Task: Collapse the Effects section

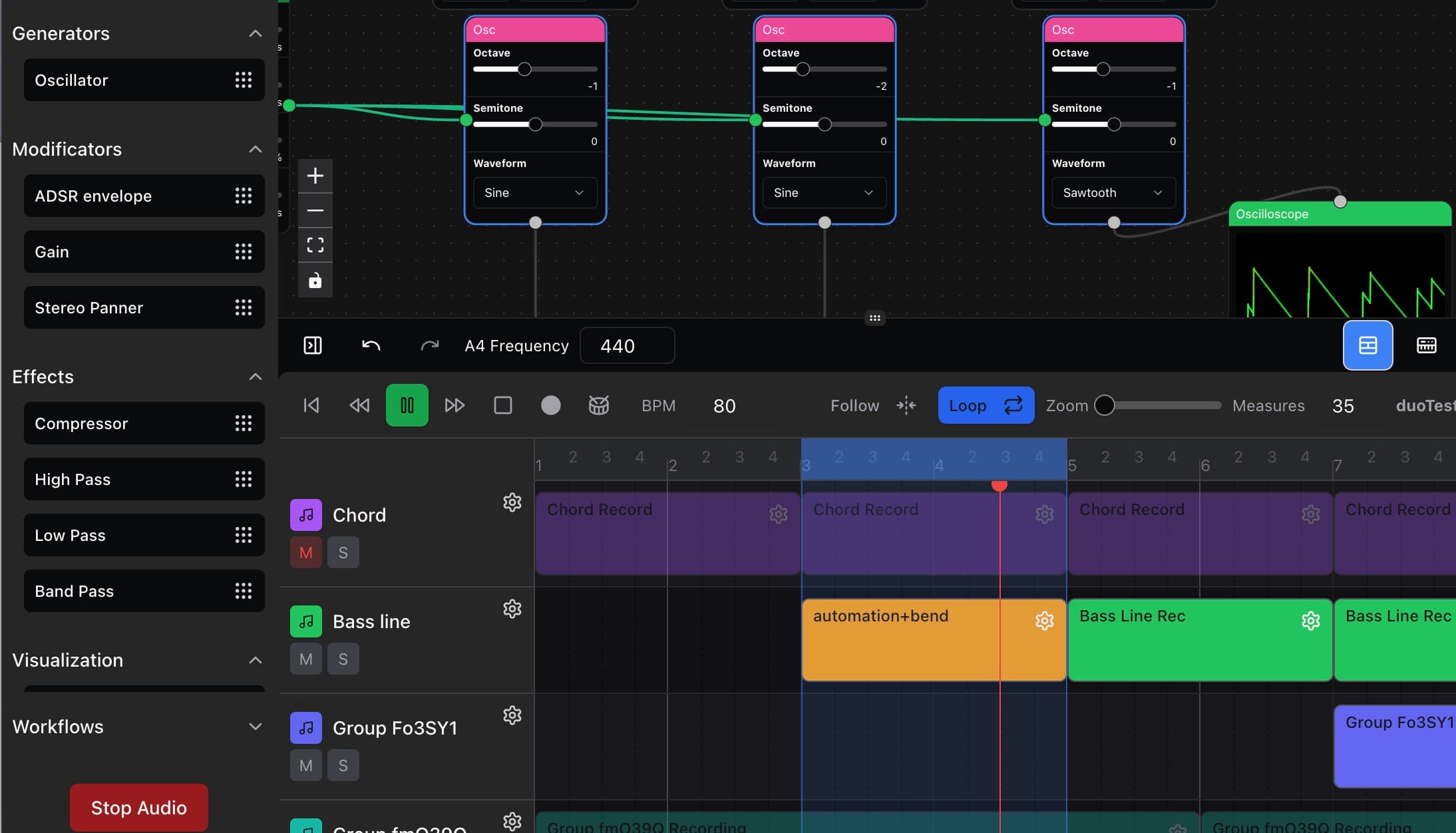Action: pyautogui.click(x=255, y=377)
